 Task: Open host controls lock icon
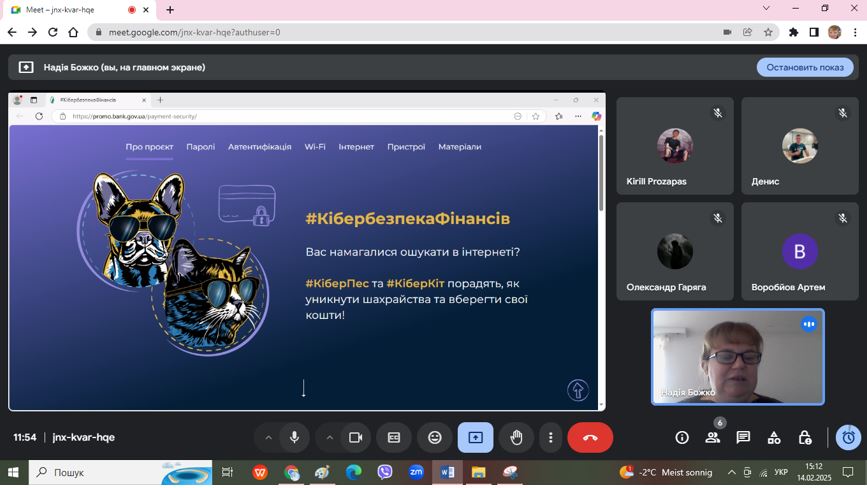[805, 438]
